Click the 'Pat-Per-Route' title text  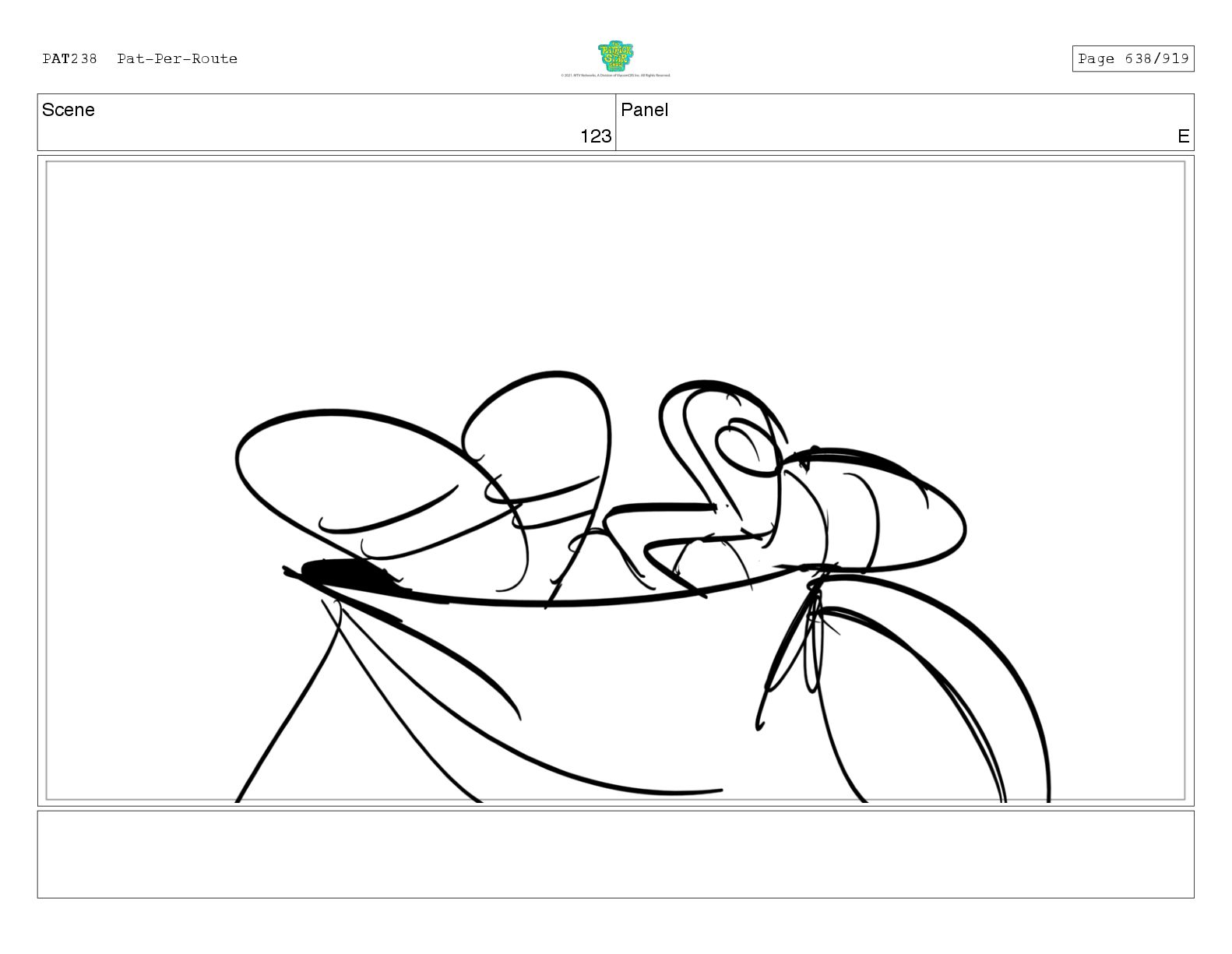178,59
